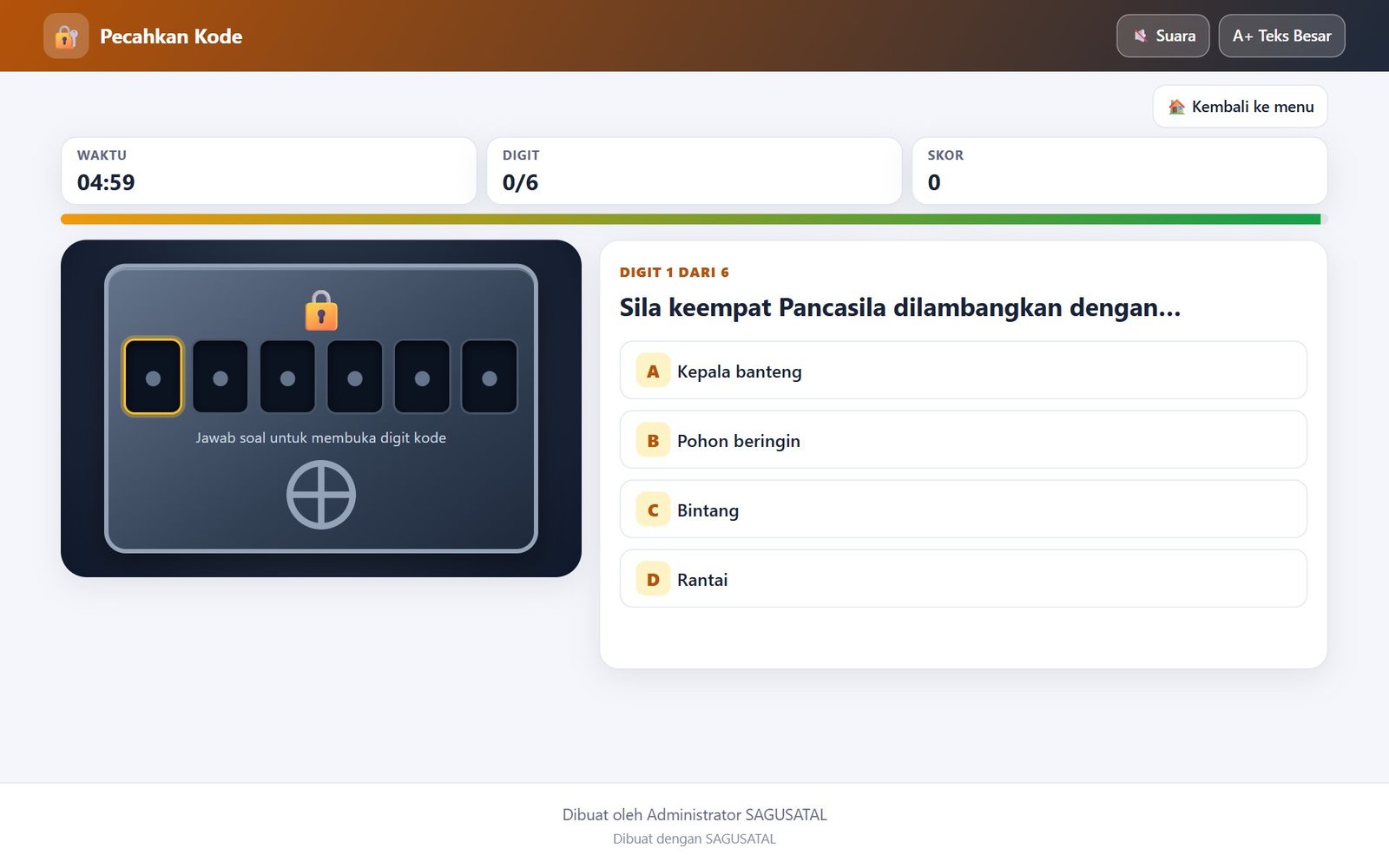
Task: Enable A+ Teks Besar large text
Action: click(1281, 36)
